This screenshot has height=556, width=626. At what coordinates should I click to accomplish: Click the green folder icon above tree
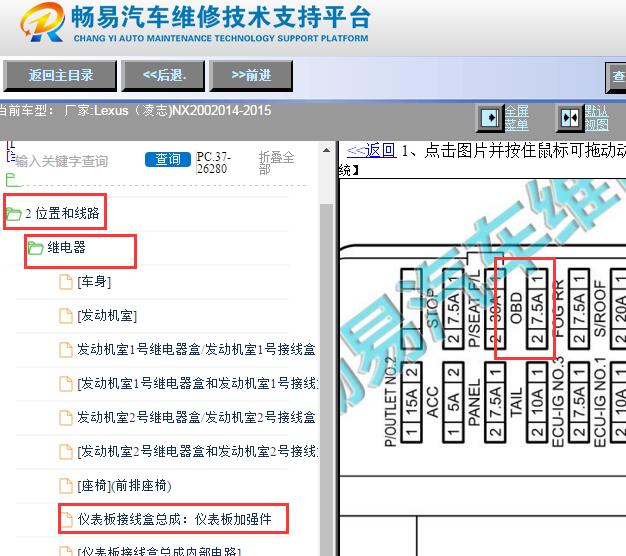click(x=13, y=180)
